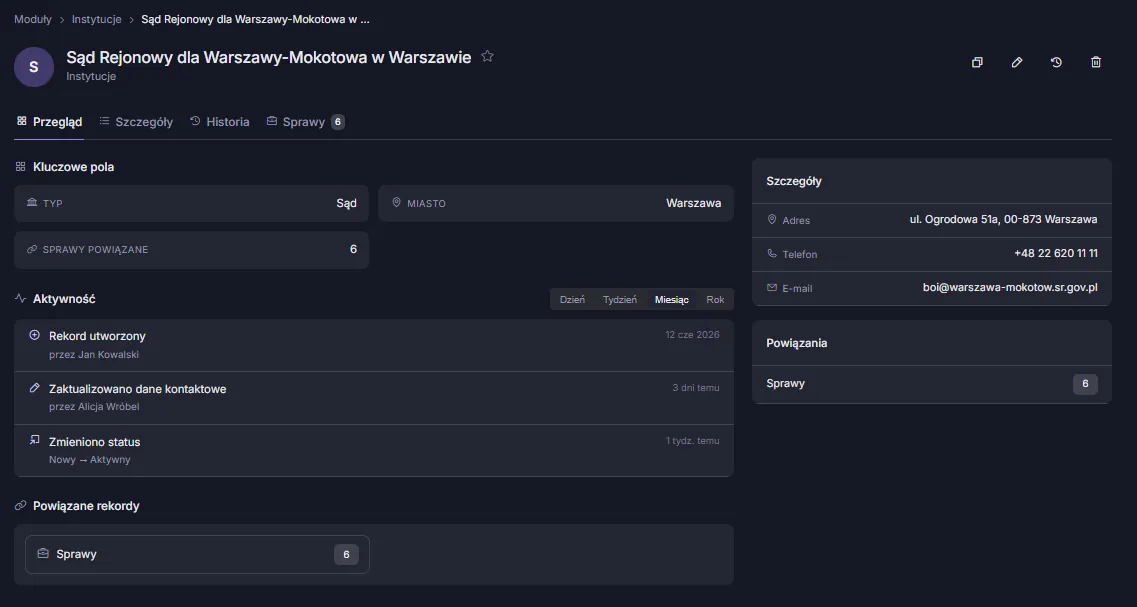Switch to the Szczegóły tab

click(136, 122)
